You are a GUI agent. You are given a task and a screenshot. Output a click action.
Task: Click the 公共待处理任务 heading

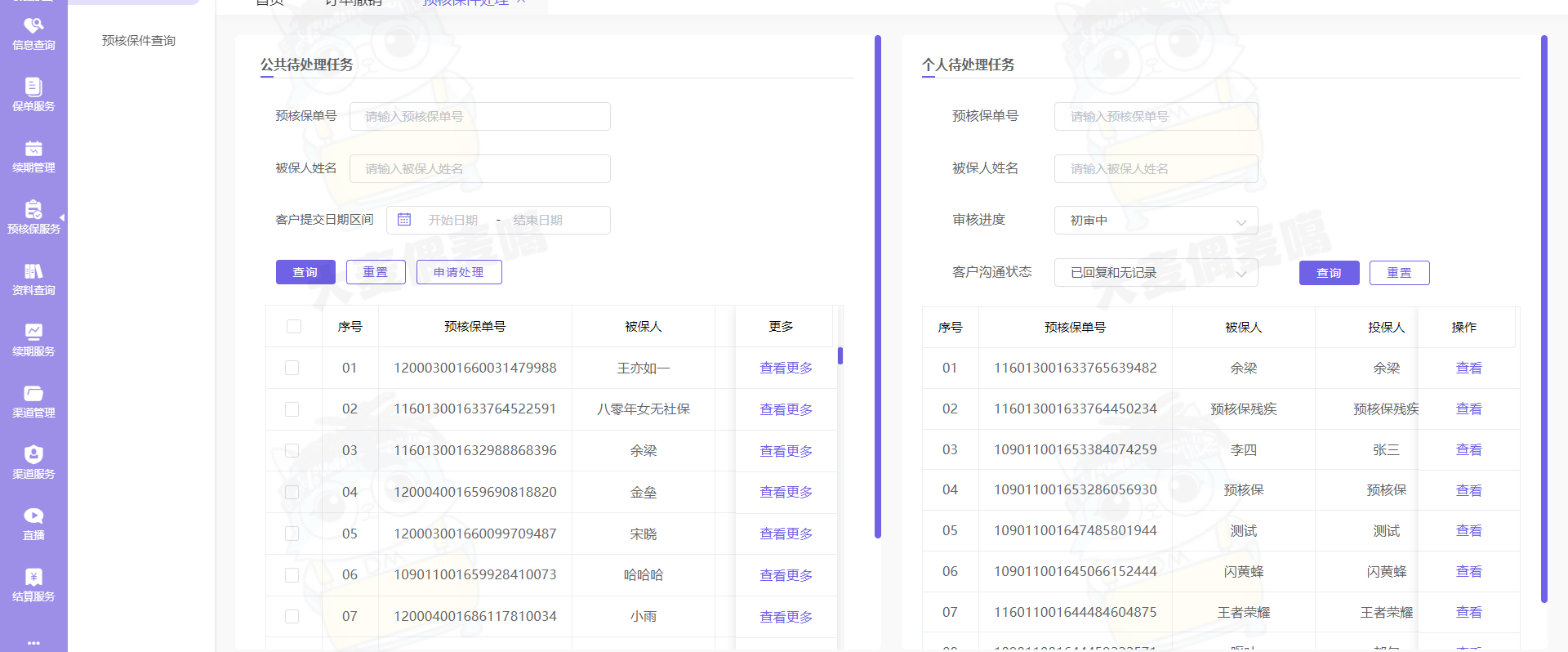pyautogui.click(x=307, y=65)
